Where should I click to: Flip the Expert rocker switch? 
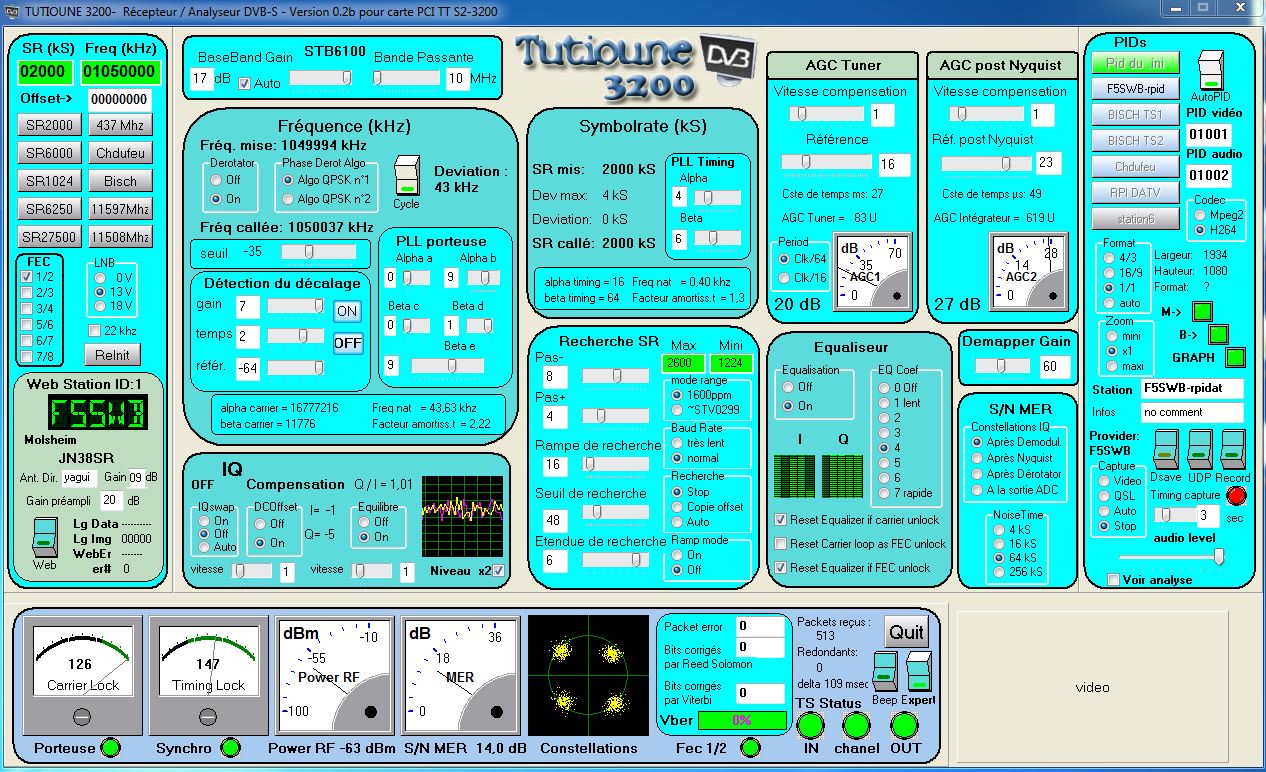coord(918,671)
